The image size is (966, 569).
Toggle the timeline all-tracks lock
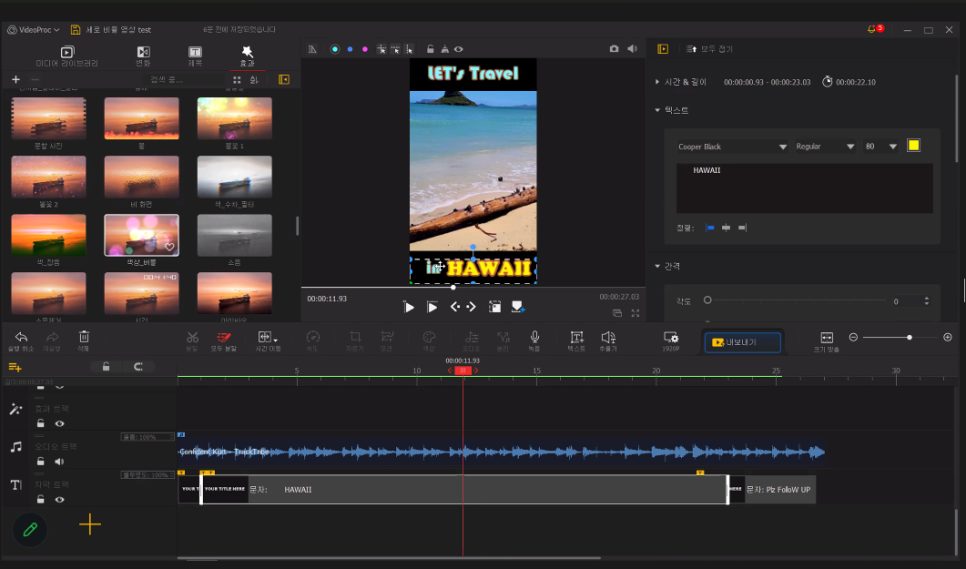pyautogui.click(x=106, y=366)
